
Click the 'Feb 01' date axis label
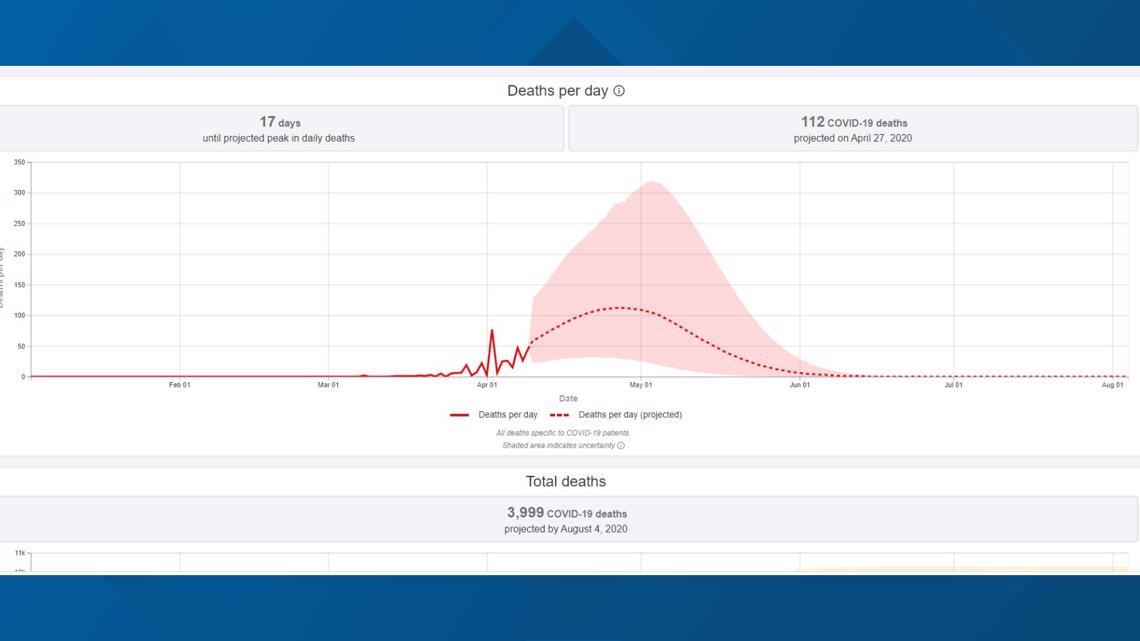[x=180, y=385]
